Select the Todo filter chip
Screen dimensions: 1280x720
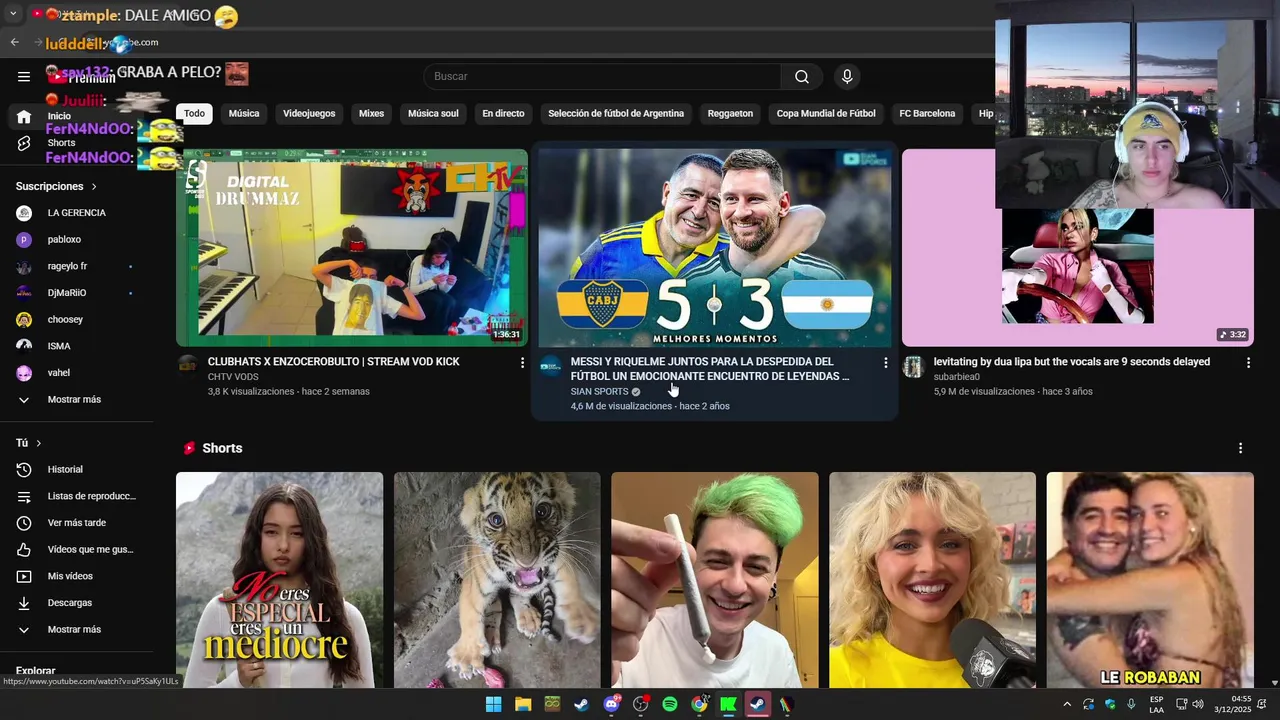[194, 114]
